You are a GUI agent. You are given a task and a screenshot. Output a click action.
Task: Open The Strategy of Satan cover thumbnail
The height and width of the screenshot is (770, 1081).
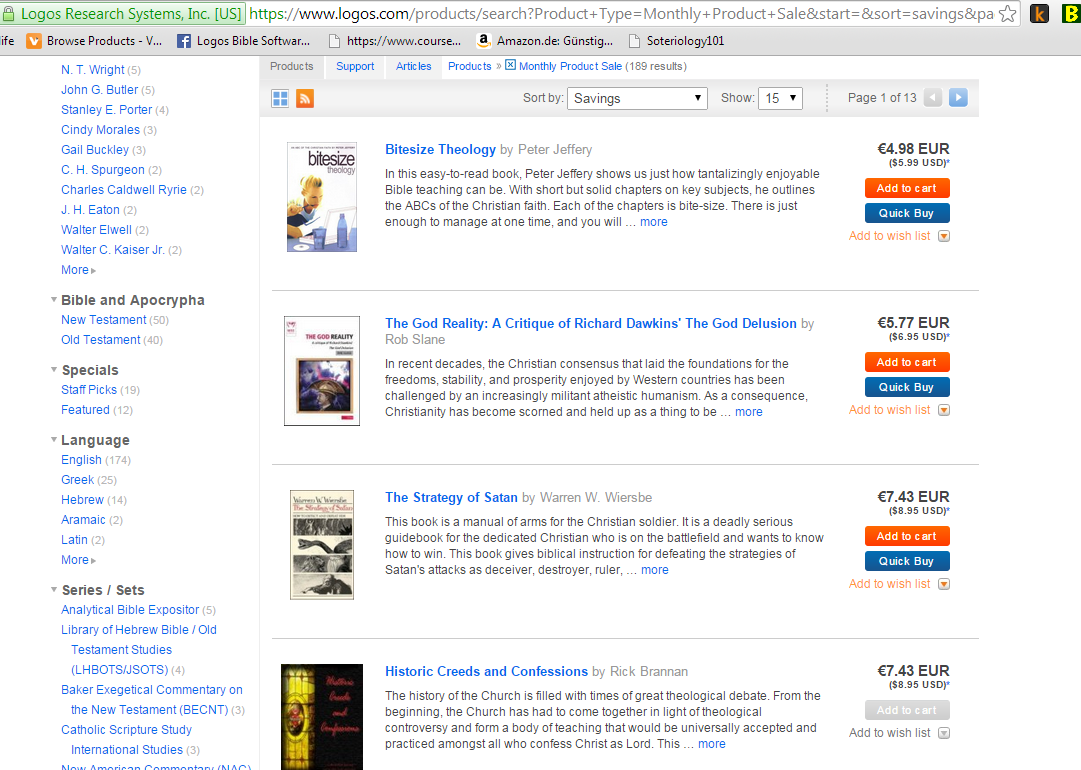pos(322,545)
